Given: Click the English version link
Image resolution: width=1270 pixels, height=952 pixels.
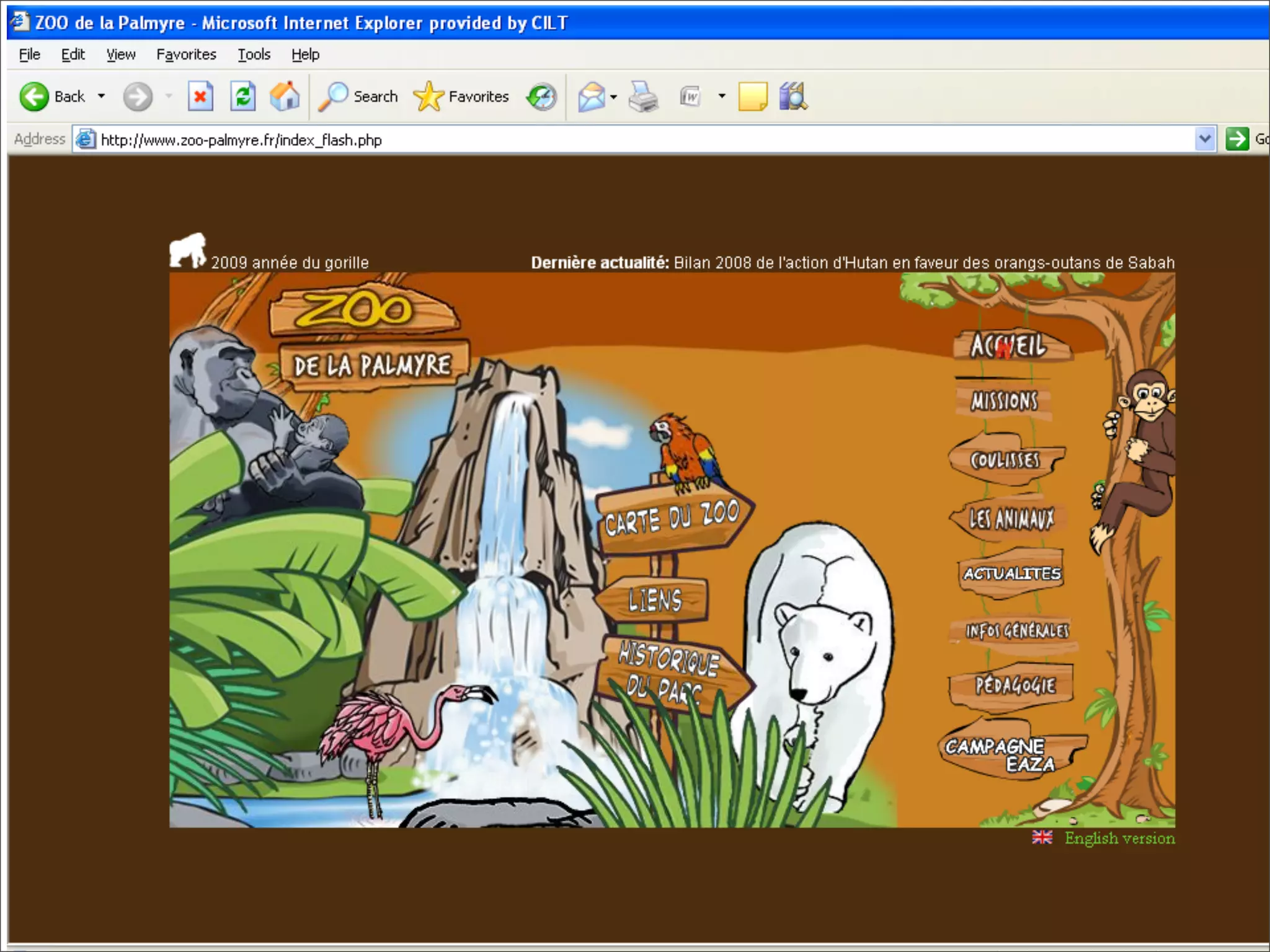Looking at the screenshot, I should point(1119,838).
